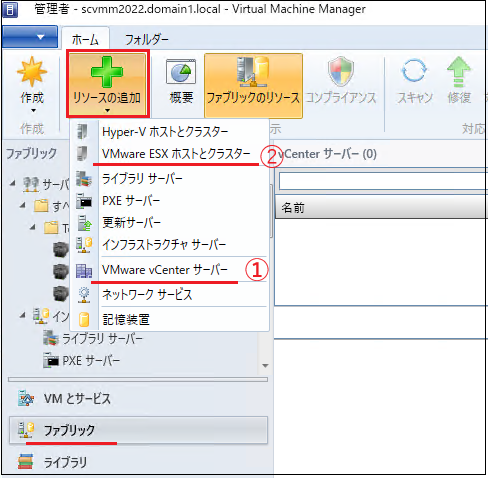Collapse the サーバー tree node arrow

[x=13, y=183]
